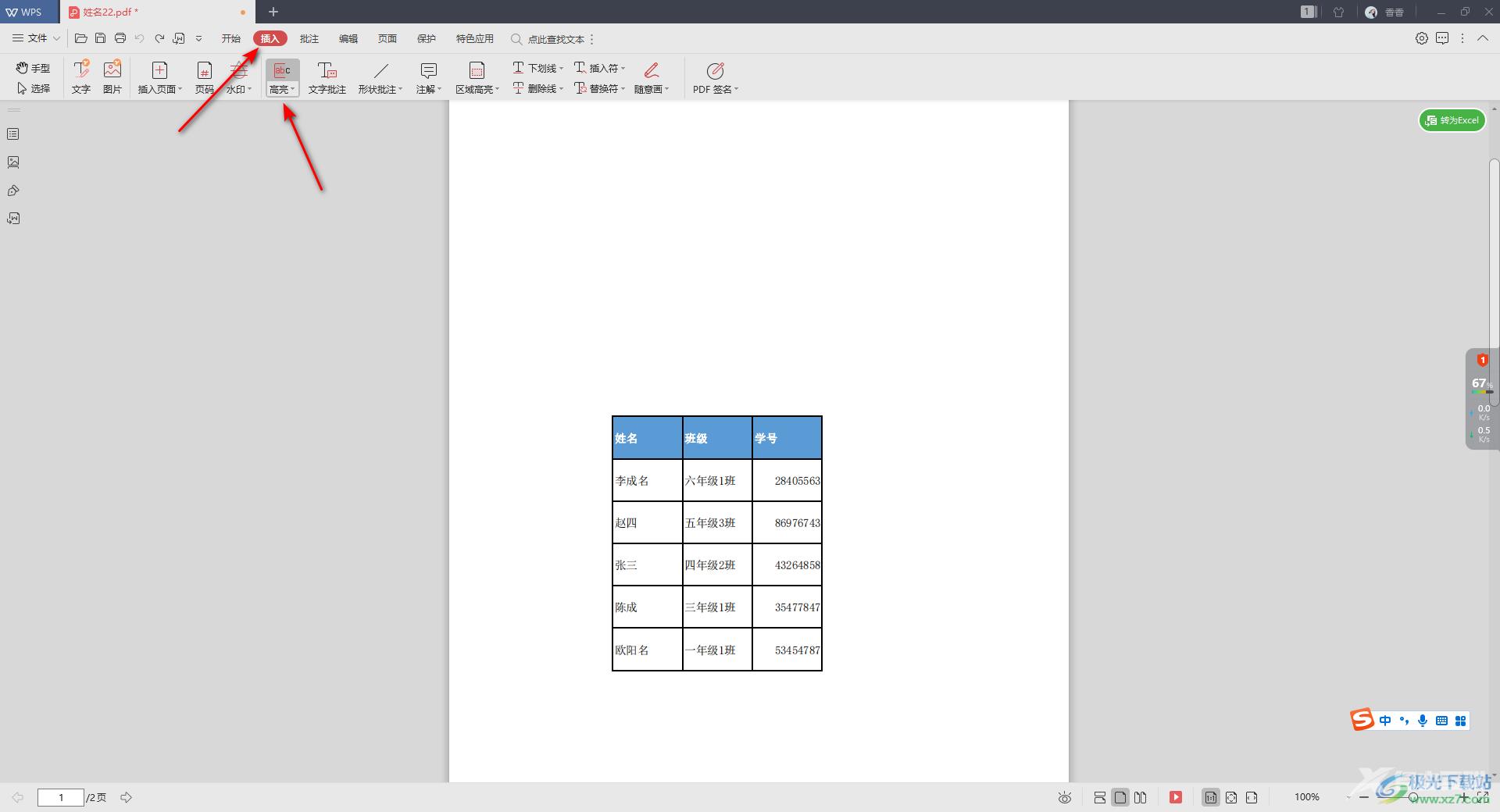The image size is (1500, 812).
Task: Add a text annotation with 文字批注
Action: (x=327, y=77)
